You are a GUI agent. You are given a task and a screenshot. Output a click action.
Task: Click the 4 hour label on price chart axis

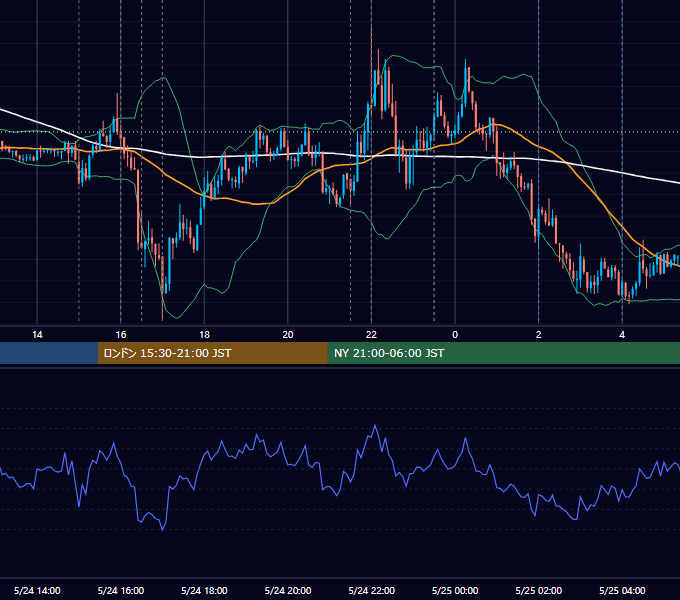coord(622,335)
